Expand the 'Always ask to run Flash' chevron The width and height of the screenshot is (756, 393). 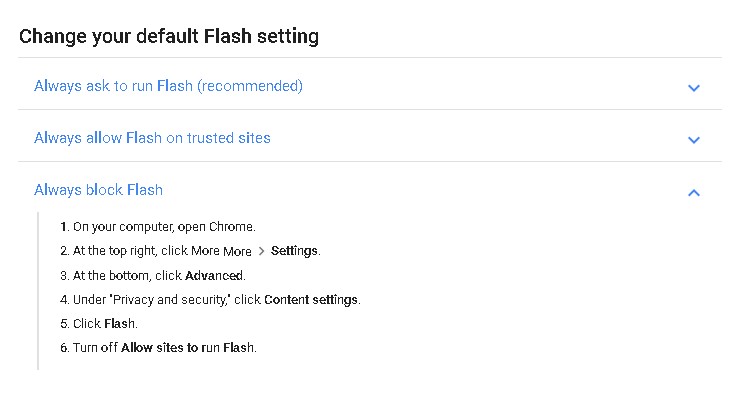tap(693, 88)
